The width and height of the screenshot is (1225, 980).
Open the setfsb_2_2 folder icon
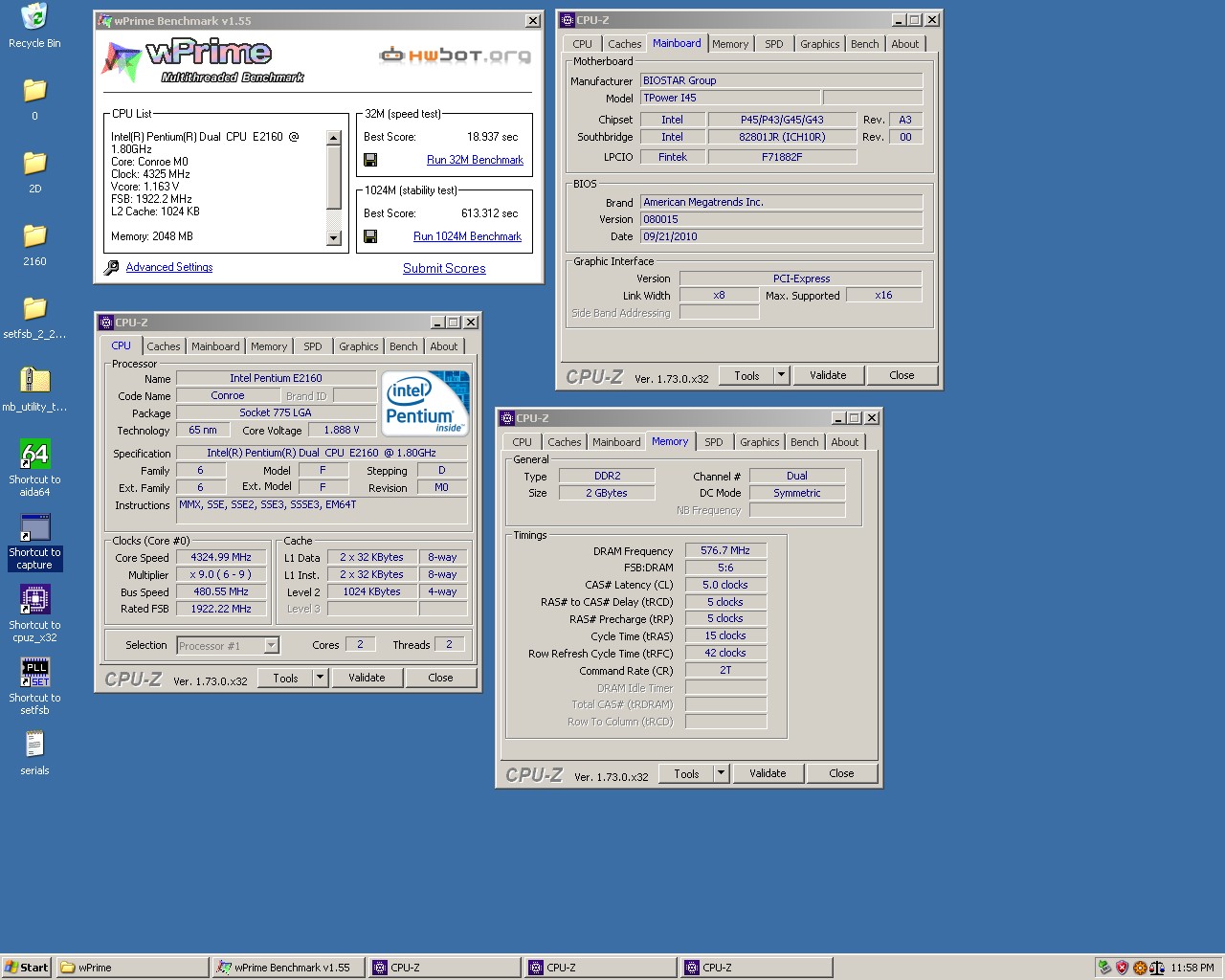point(34,308)
